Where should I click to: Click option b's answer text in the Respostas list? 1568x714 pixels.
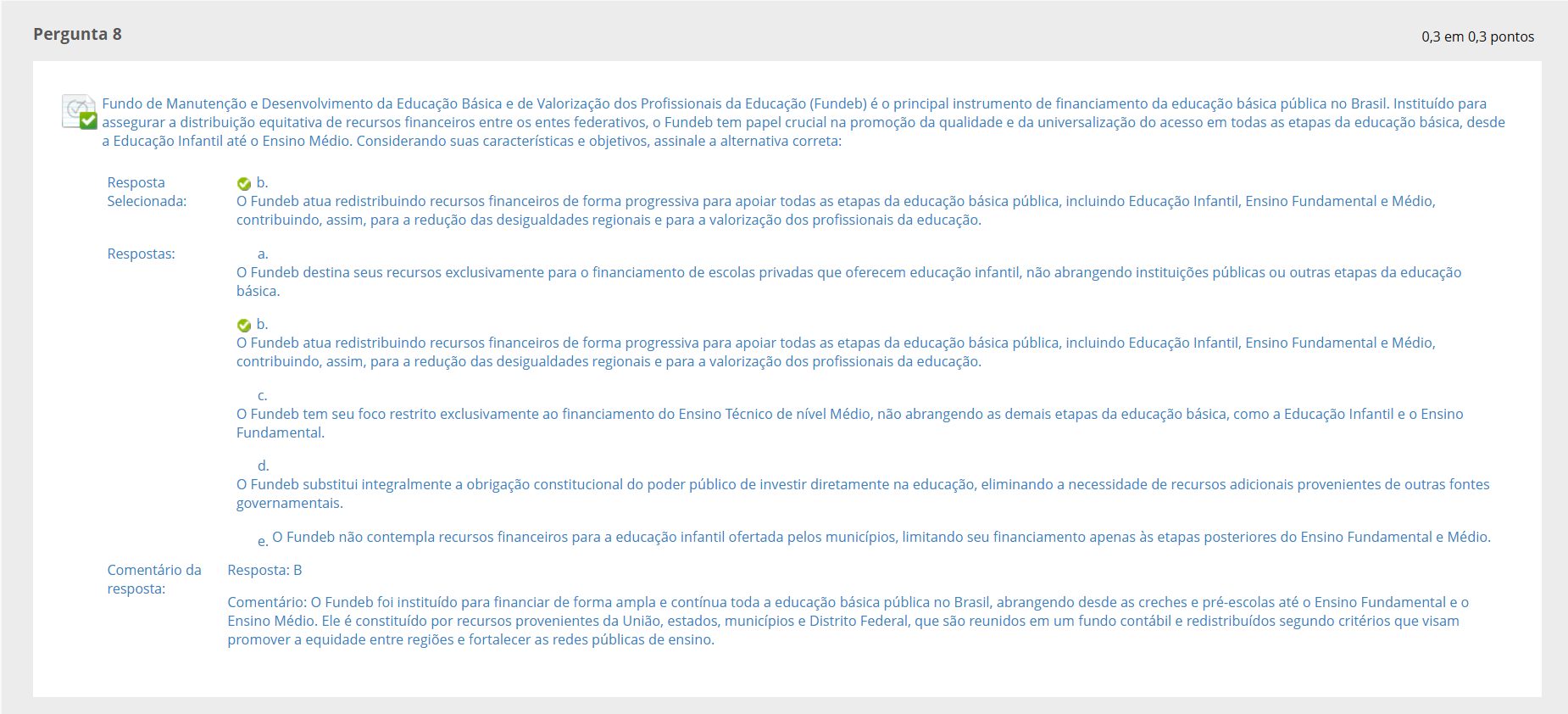(835, 352)
